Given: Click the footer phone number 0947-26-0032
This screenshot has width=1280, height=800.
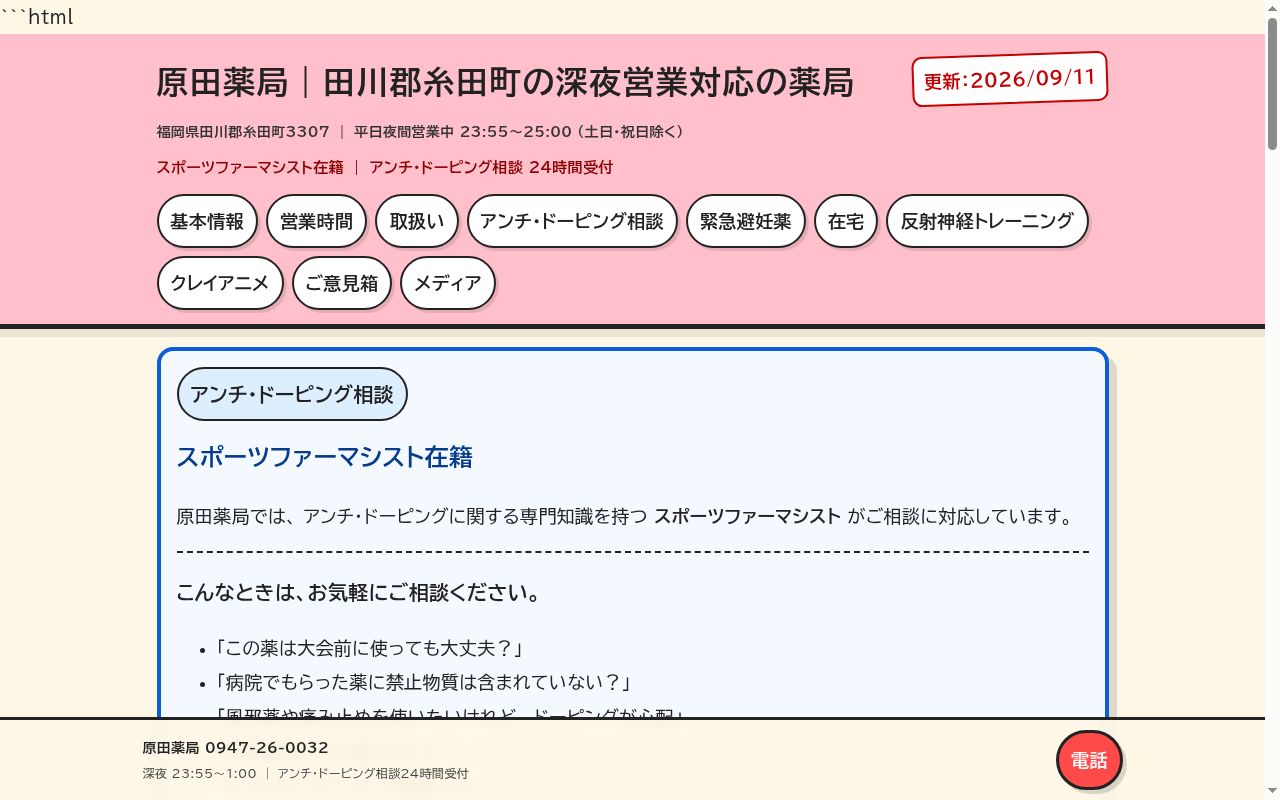Looking at the screenshot, I should tap(267, 748).
